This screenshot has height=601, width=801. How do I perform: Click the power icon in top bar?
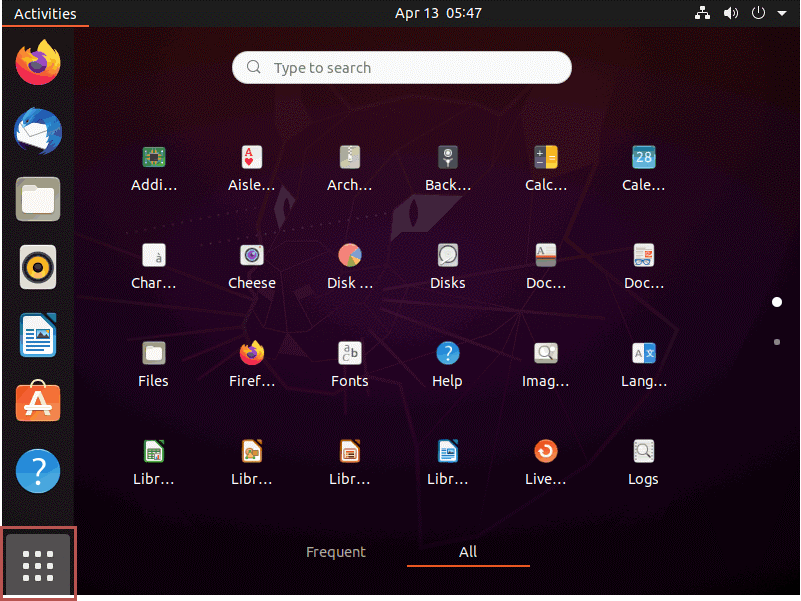[758, 13]
